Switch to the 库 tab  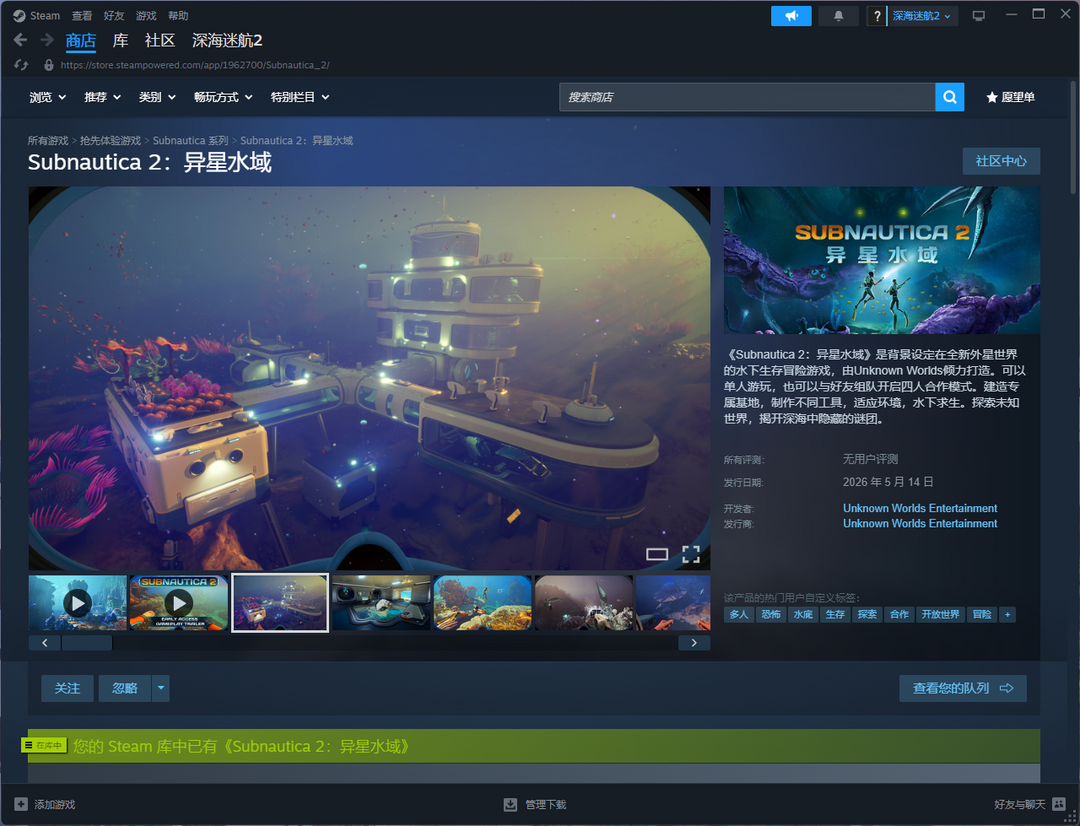click(x=121, y=41)
